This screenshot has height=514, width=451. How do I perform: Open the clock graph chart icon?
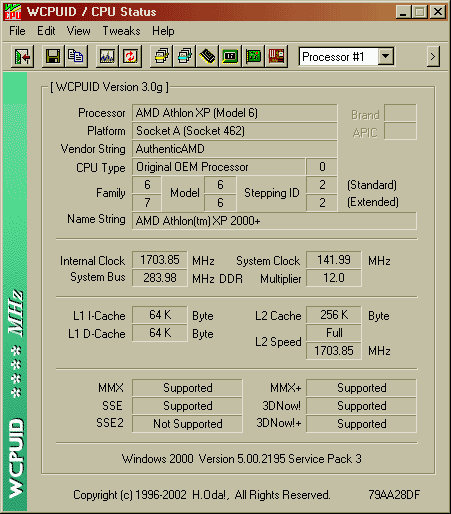(x=107, y=57)
